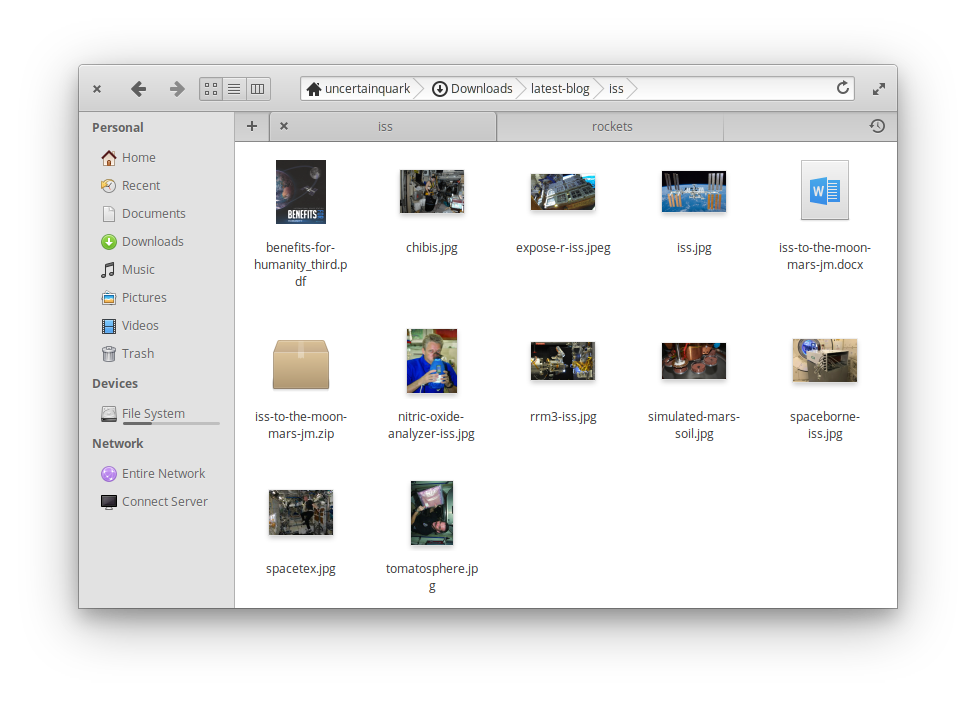Viewport: 976px width, 701px height.
Task: Switch to the rockets tab
Action: tap(611, 126)
